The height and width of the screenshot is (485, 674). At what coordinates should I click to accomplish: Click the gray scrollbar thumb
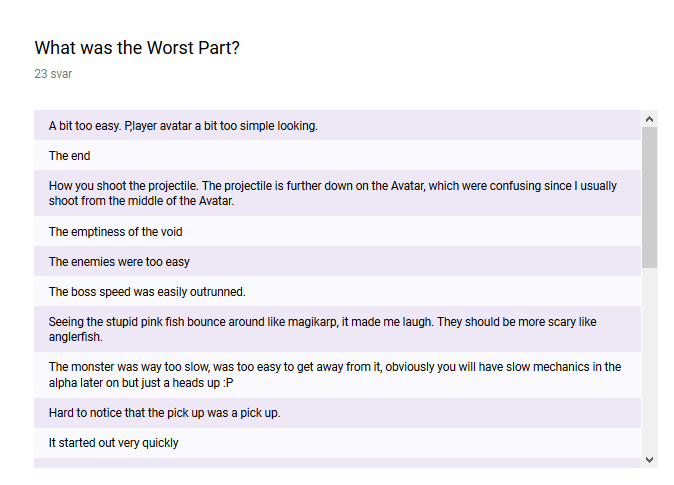(x=649, y=196)
